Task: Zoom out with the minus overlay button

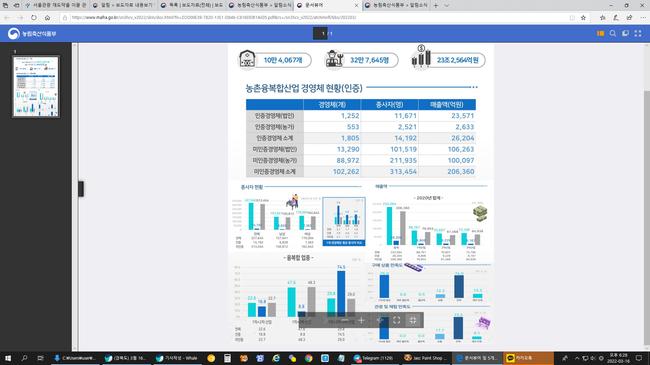Action: [x=344, y=320]
